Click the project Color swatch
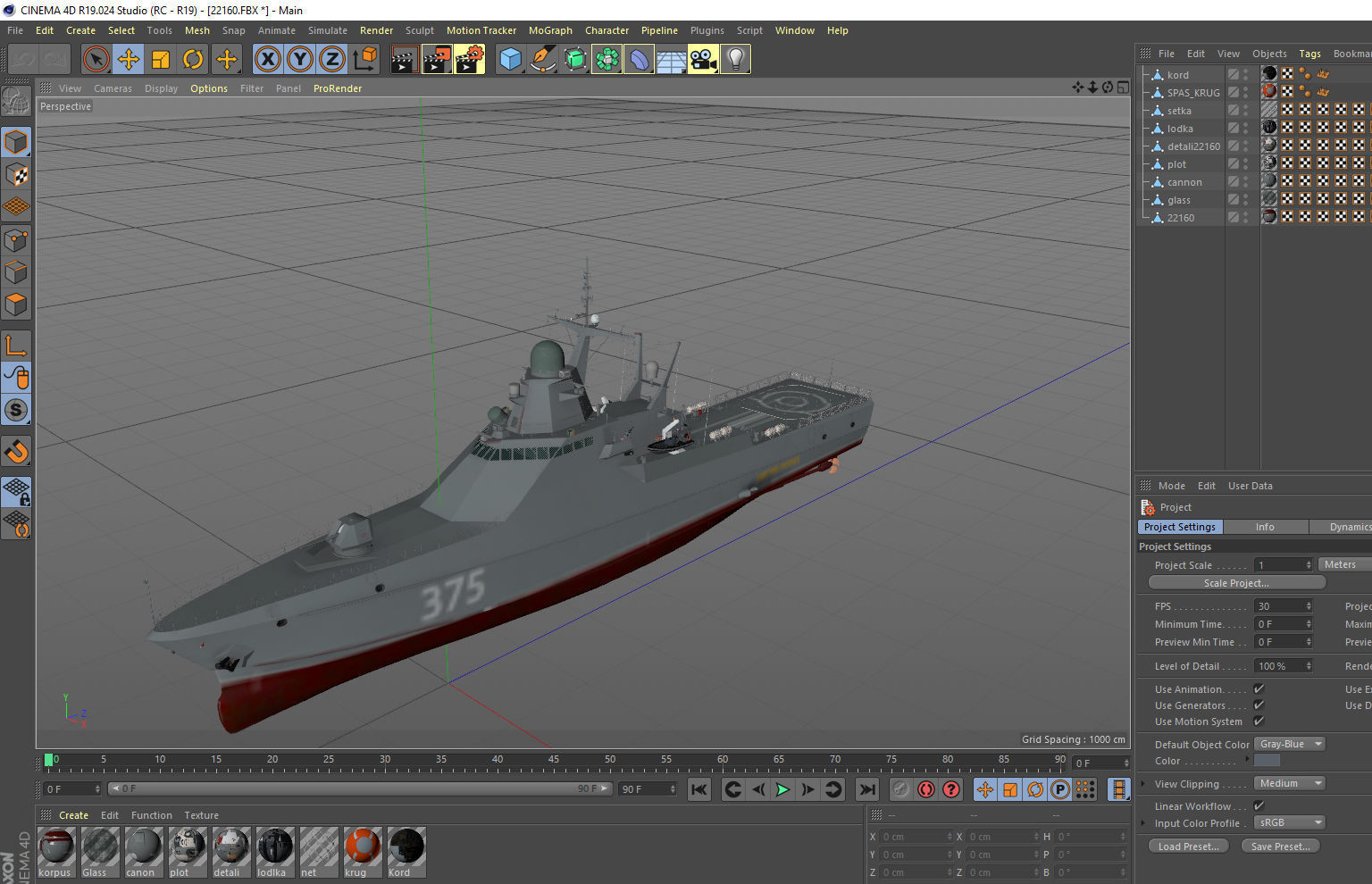This screenshot has width=1372, height=884. point(1267,760)
